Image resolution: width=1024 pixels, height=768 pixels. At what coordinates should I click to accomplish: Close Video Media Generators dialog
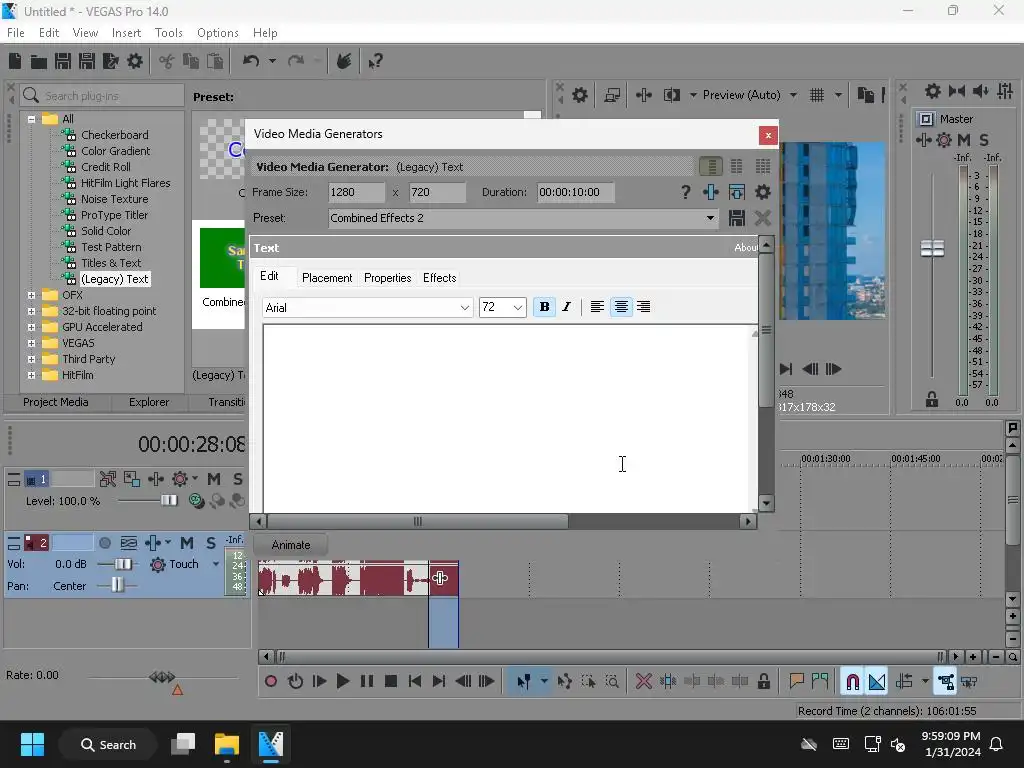pos(768,135)
